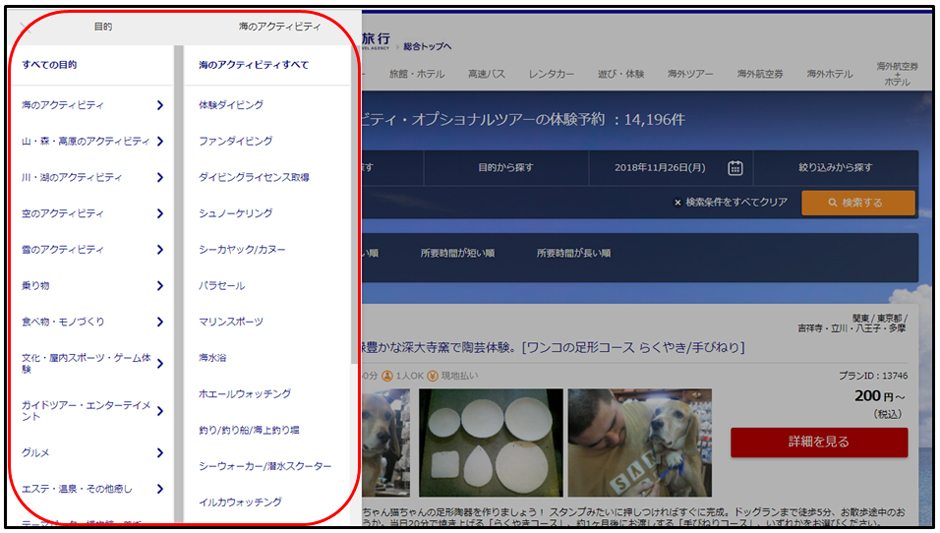This screenshot has width=940, height=533.
Task: Click the arrow beside 雪のアクティビティ
Action: 160,249
